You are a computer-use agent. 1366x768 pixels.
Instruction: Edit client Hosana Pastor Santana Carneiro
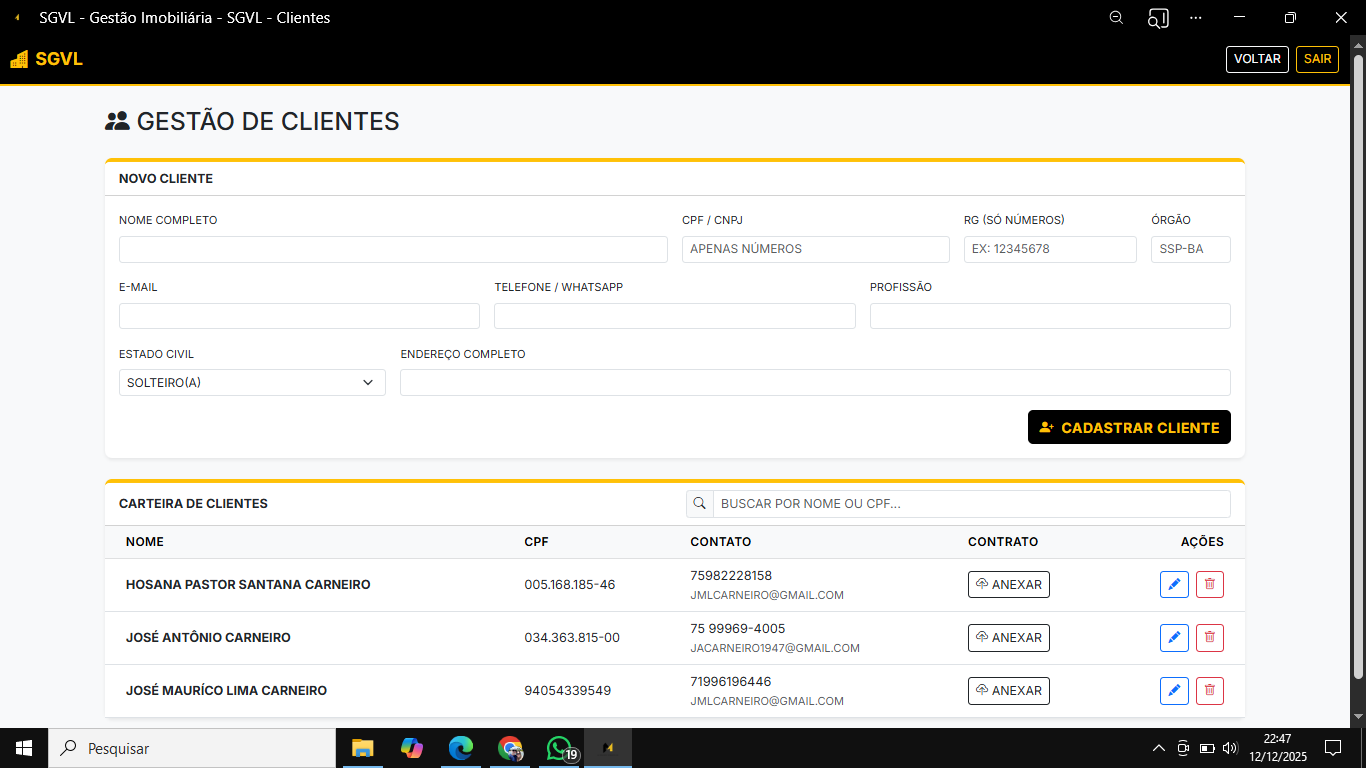click(x=1174, y=585)
